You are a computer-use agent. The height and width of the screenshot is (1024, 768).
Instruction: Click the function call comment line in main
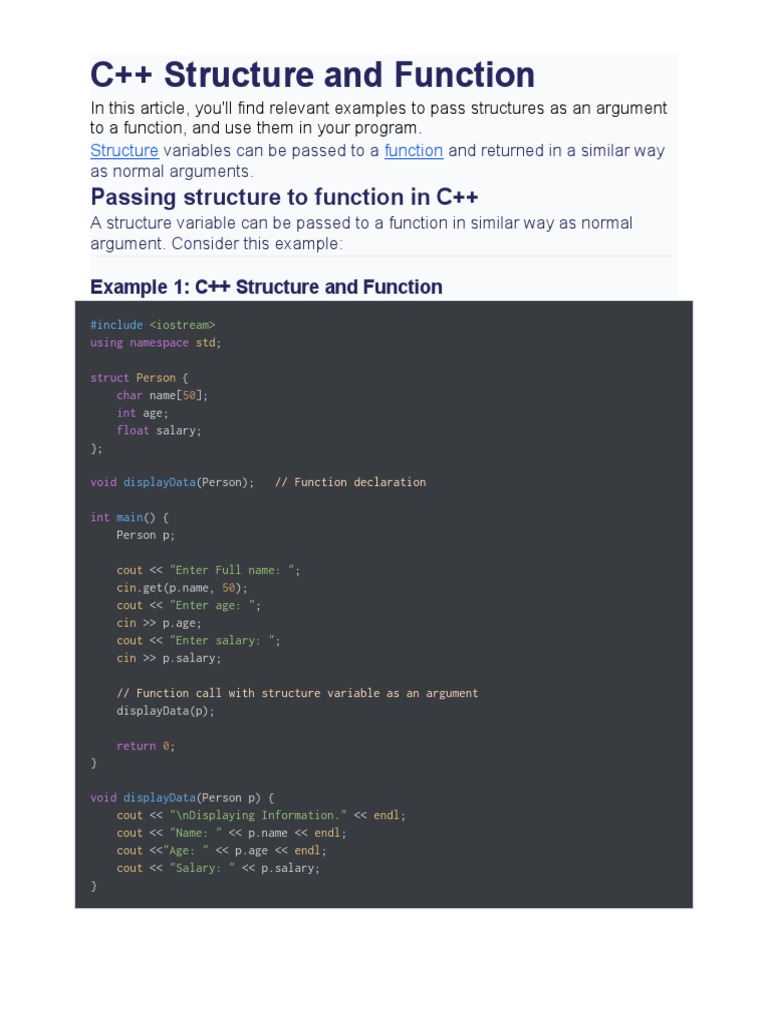(297, 693)
